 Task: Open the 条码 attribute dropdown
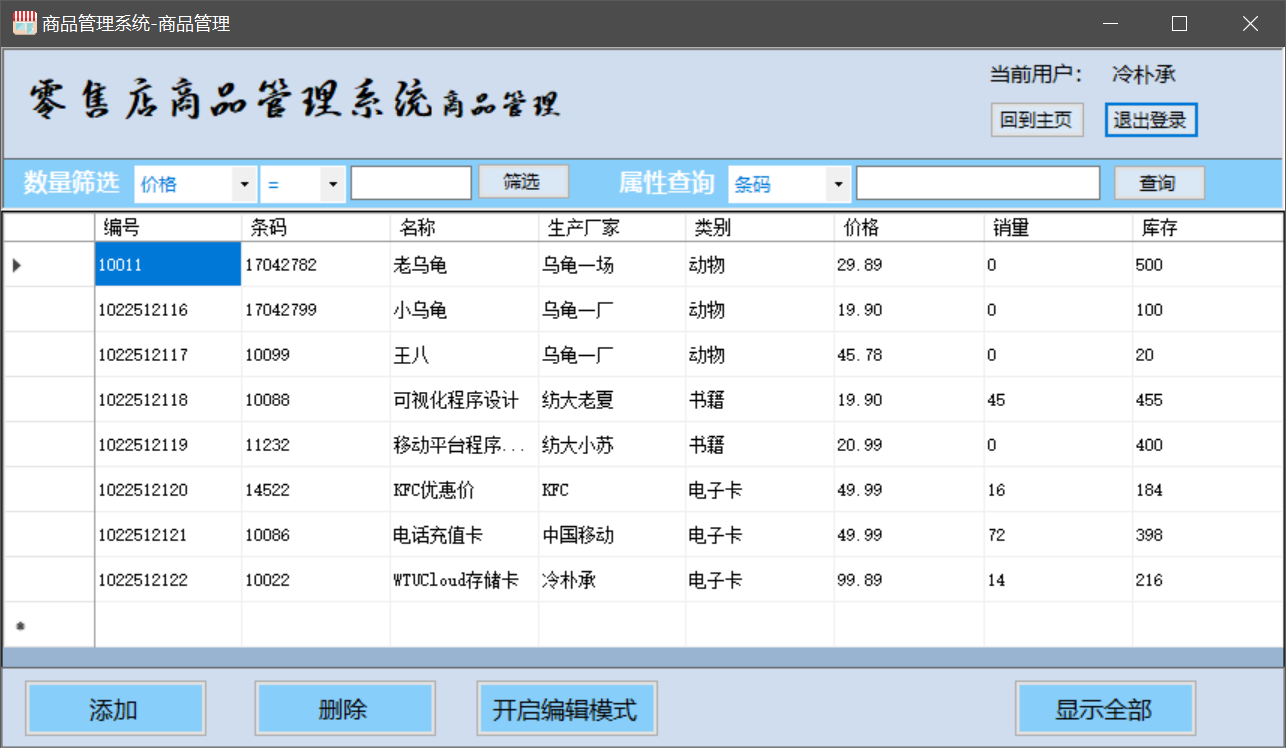[789, 184]
